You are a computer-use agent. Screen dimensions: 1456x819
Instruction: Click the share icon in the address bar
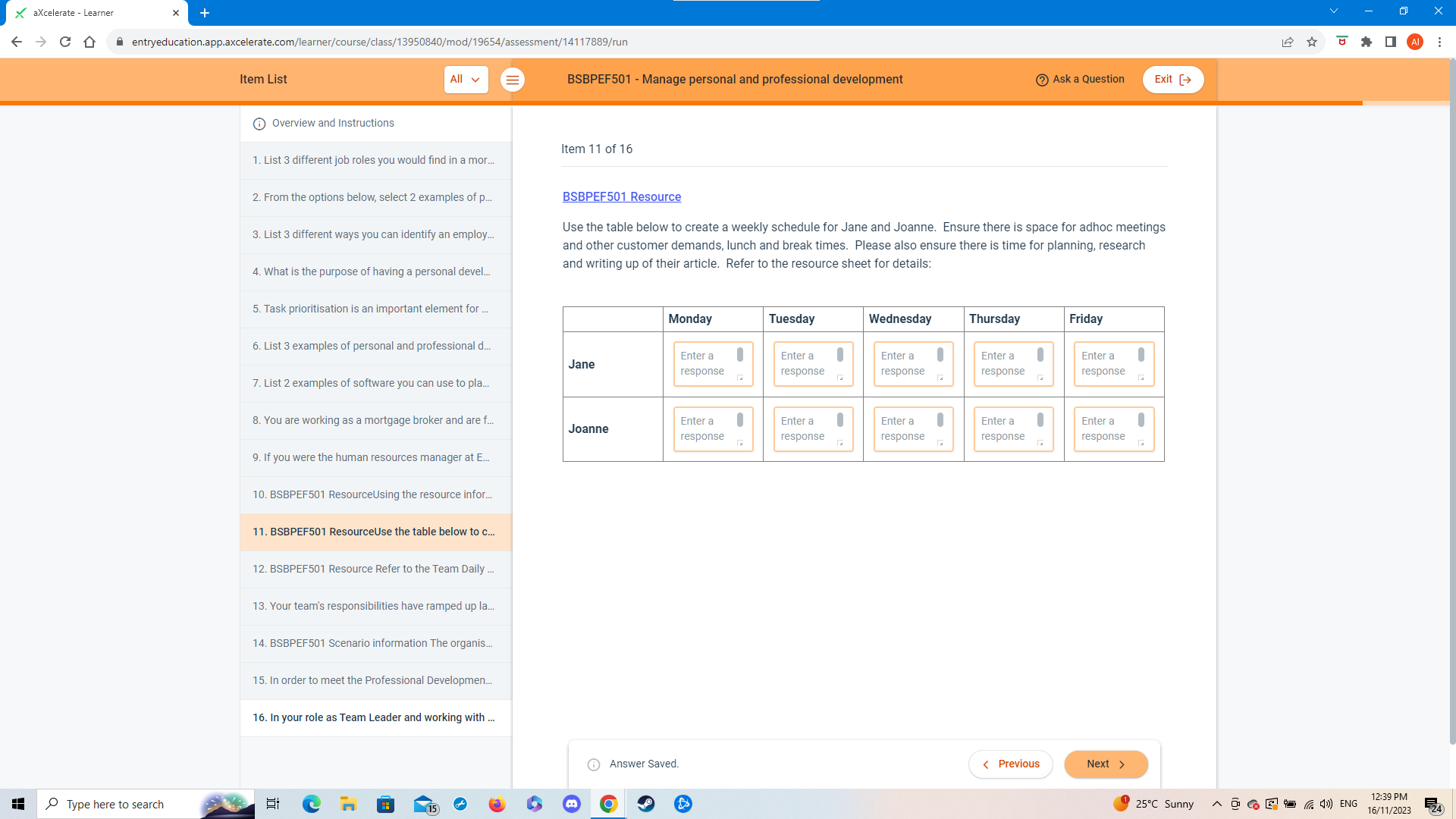pos(1288,42)
